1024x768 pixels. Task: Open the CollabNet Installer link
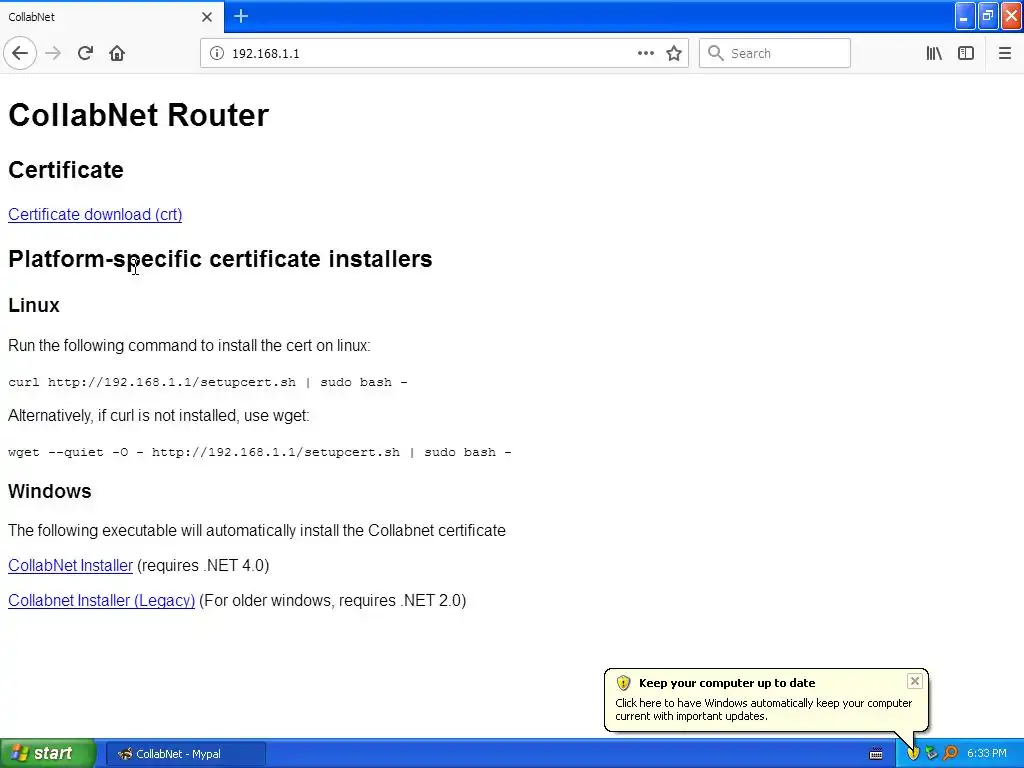pyautogui.click(x=71, y=566)
